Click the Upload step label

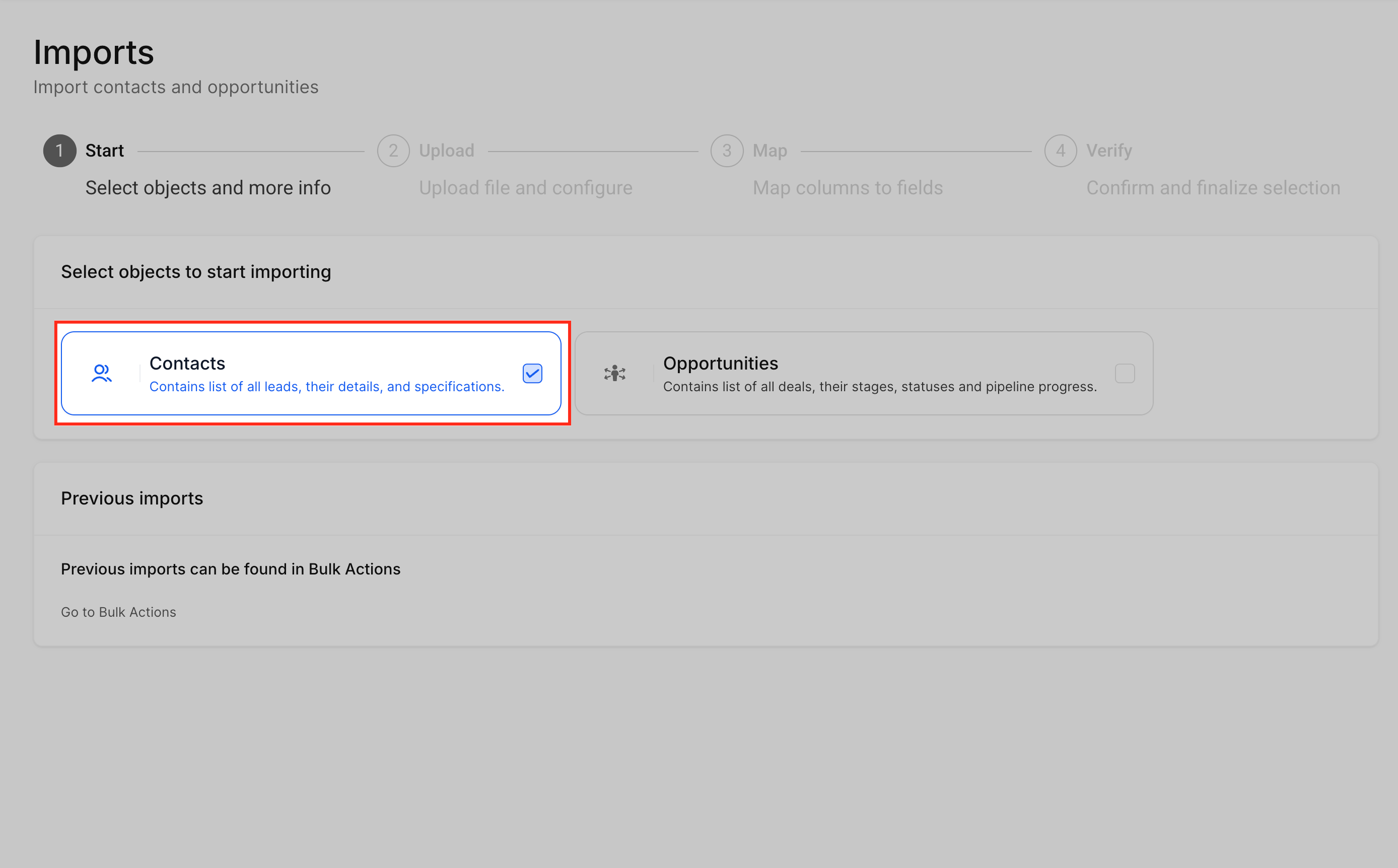point(447,151)
